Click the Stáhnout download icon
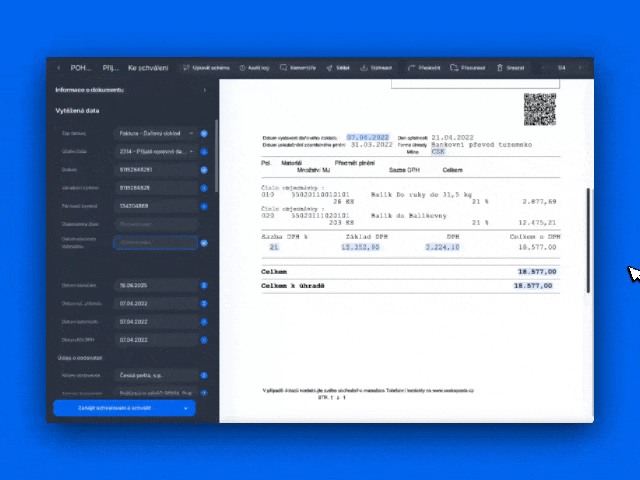The width and height of the screenshot is (640, 480). pos(364,68)
